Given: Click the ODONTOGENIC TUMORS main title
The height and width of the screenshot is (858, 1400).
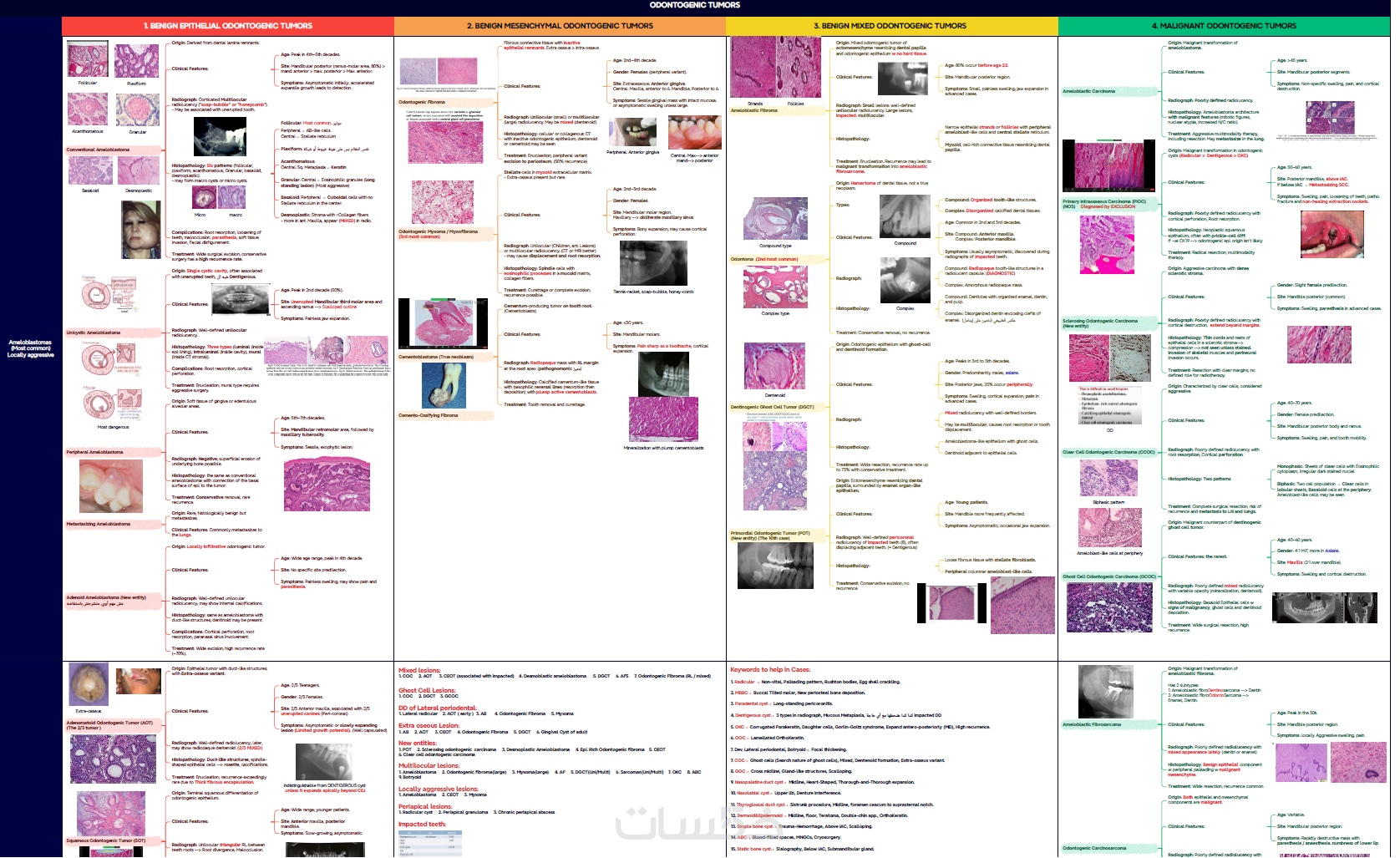Looking at the screenshot, I should (x=695, y=5).
